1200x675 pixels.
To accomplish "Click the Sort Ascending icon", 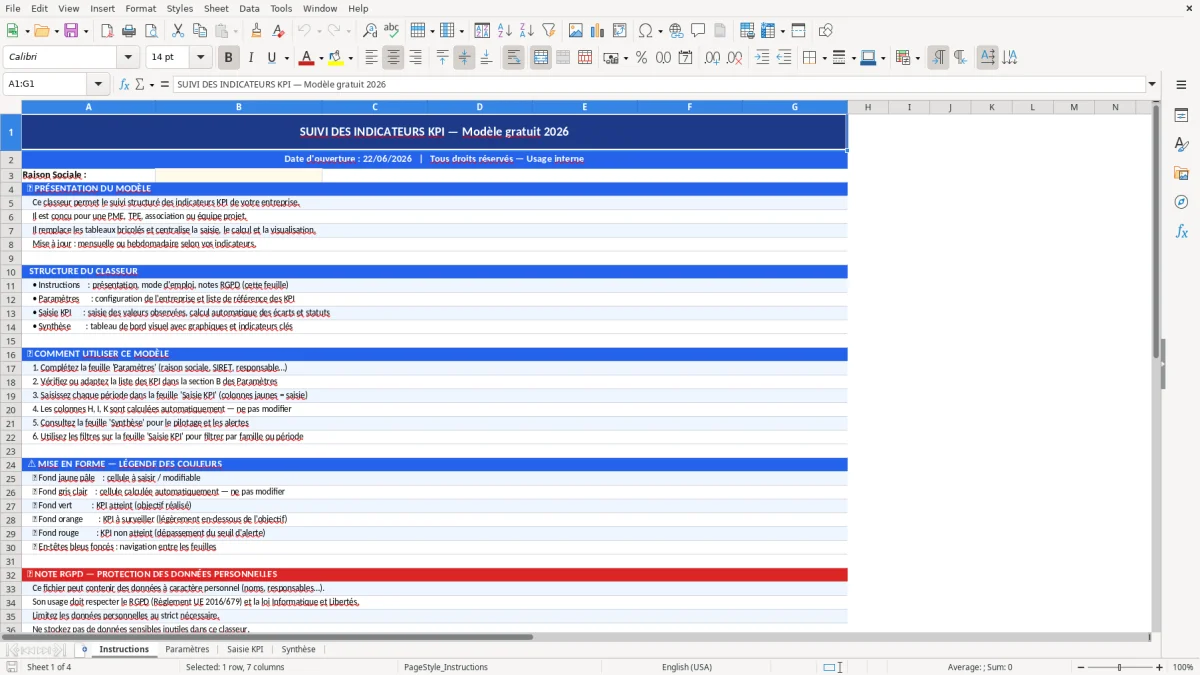I will [505, 31].
